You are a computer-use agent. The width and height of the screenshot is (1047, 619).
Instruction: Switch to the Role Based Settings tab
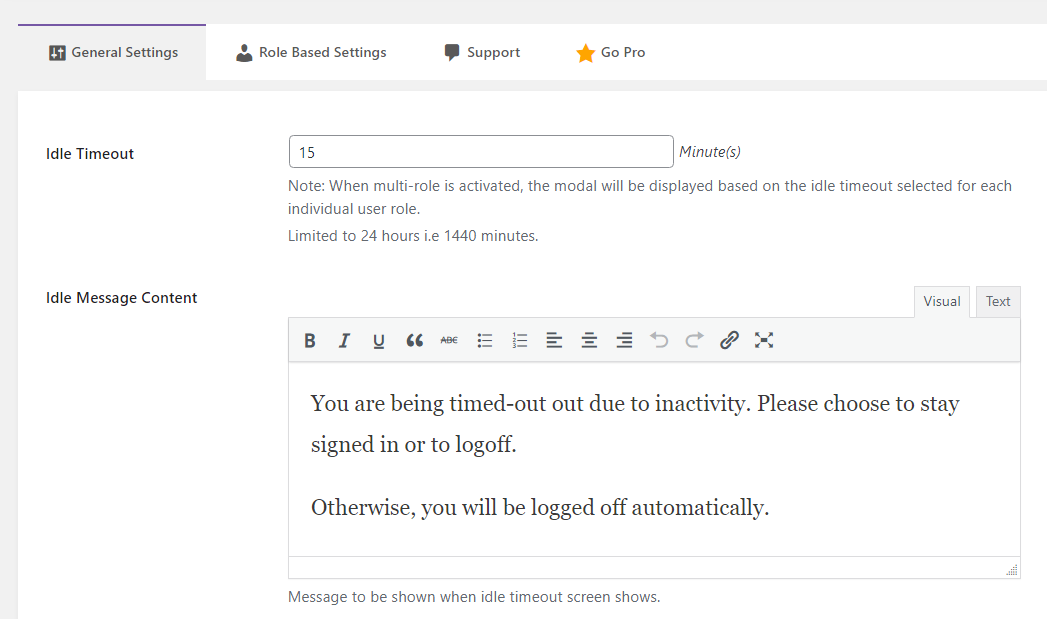311,52
